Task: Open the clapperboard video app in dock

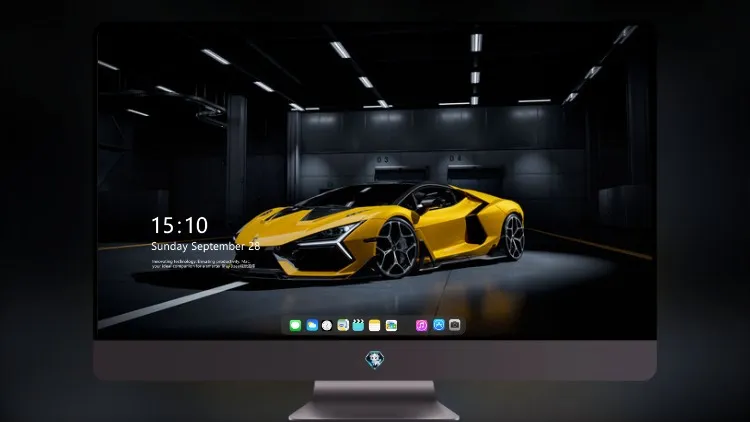Action: pyautogui.click(x=358, y=325)
